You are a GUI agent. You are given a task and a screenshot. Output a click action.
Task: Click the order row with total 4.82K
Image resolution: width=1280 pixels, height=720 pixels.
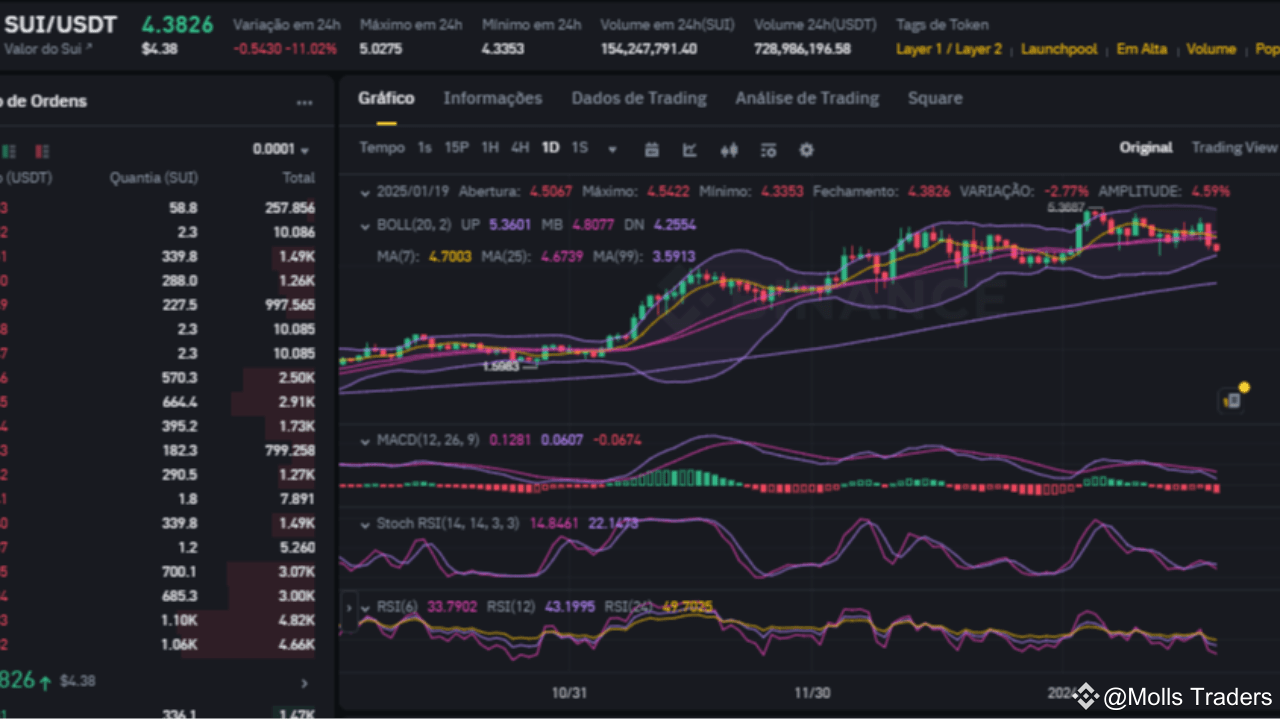tap(158, 620)
